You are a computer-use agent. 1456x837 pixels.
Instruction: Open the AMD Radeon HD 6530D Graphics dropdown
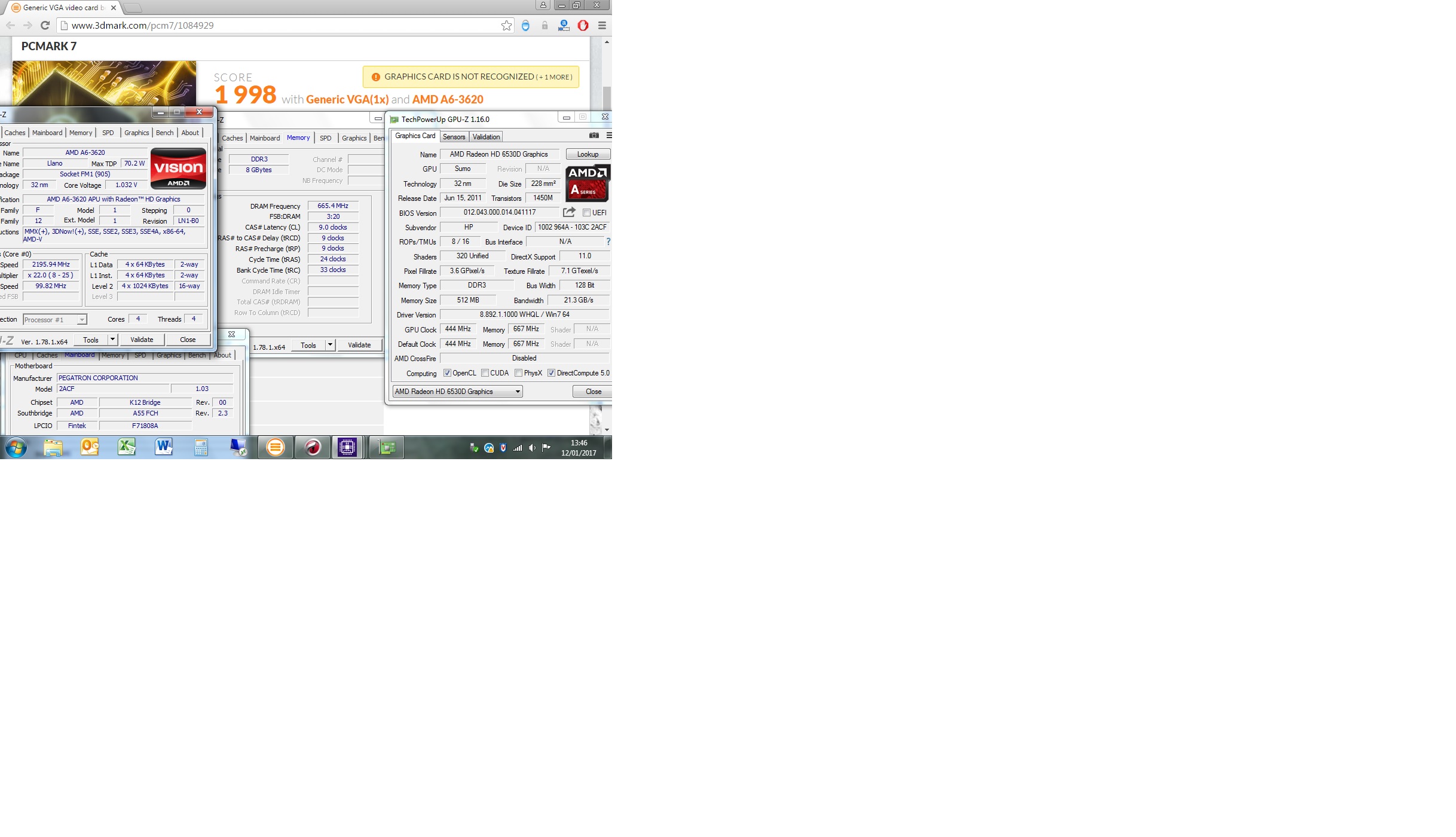click(x=458, y=392)
